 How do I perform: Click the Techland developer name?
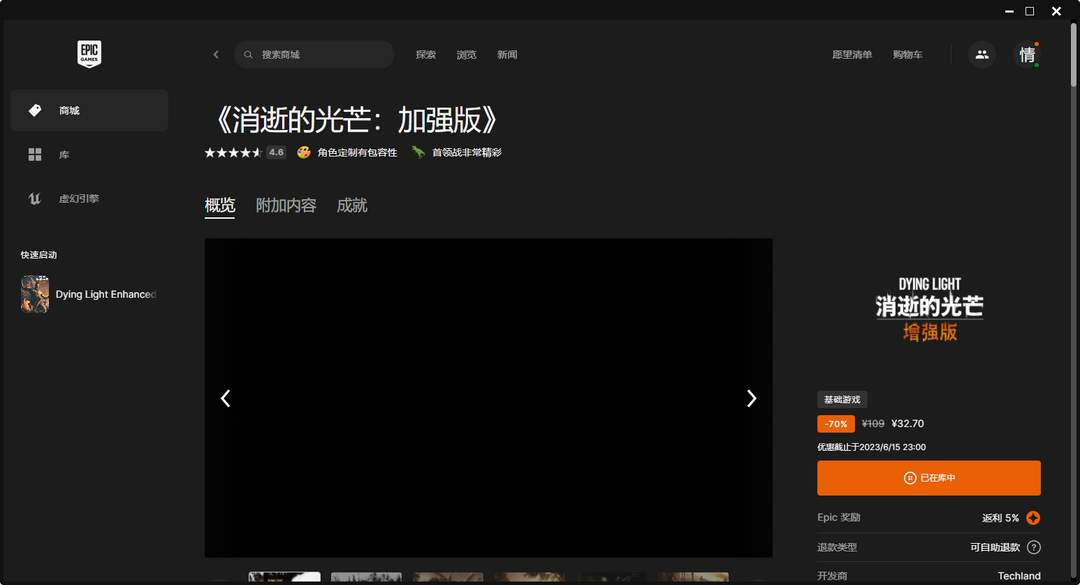pos(1019,576)
